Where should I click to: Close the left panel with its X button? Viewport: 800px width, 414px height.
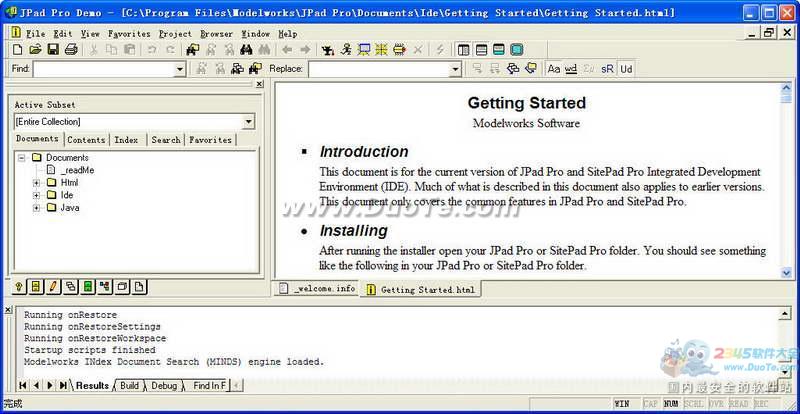tap(259, 84)
